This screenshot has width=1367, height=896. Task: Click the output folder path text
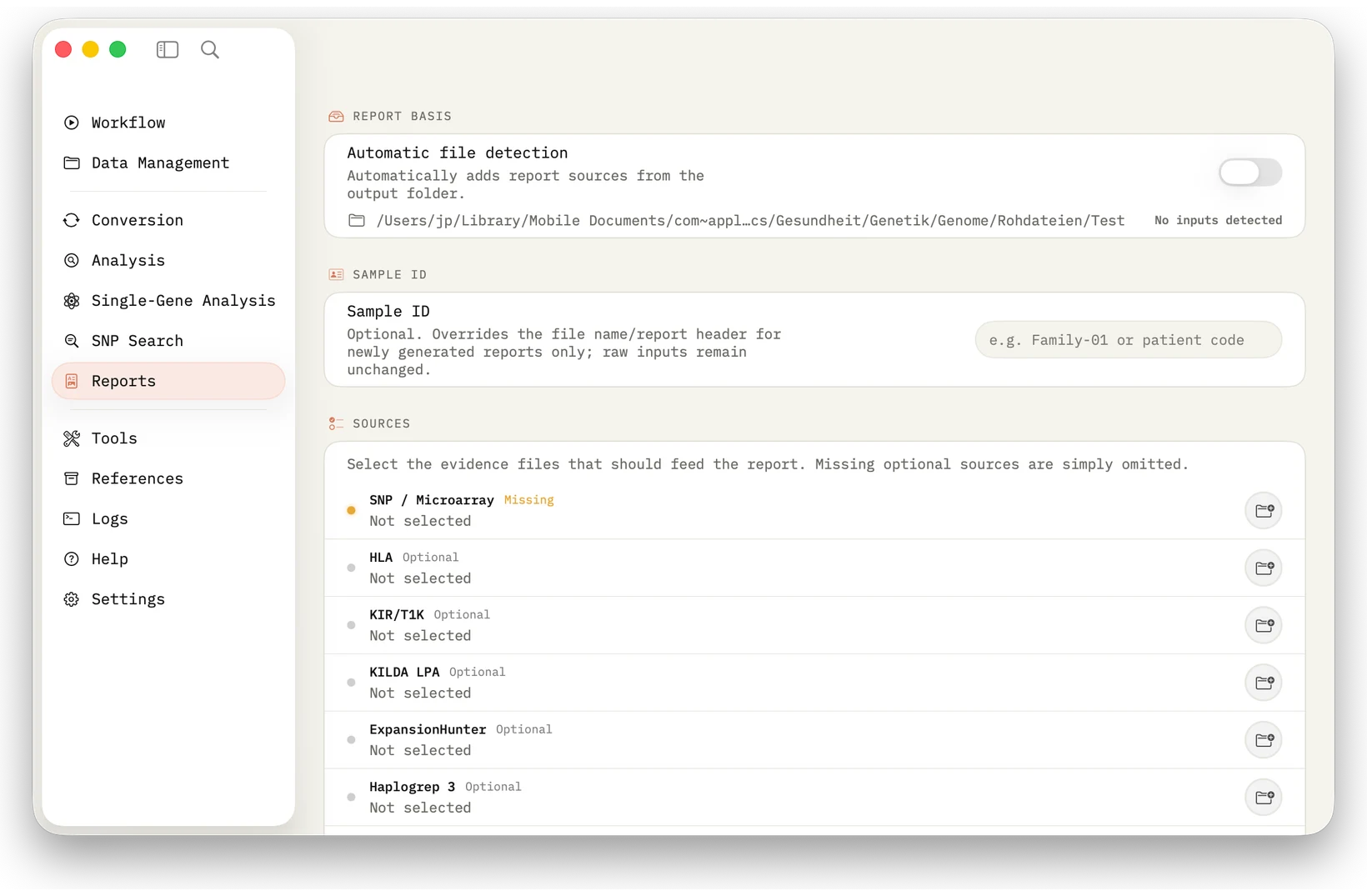[750, 221]
